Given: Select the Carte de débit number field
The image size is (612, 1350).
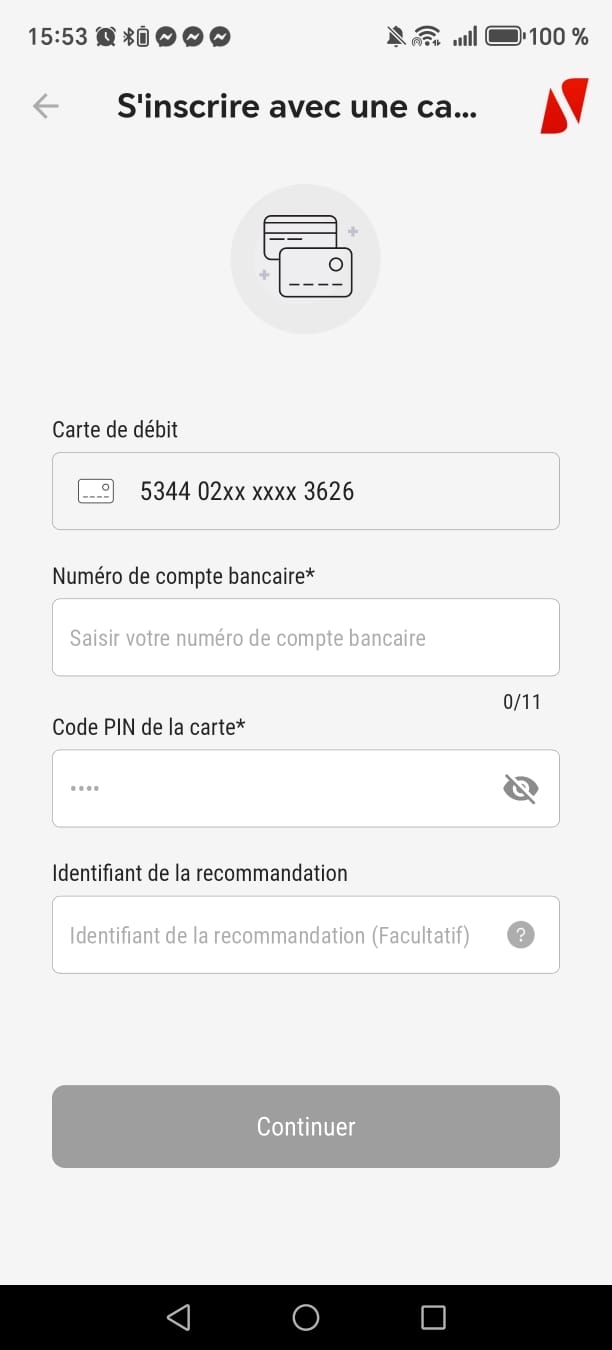Looking at the screenshot, I should (306, 491).
